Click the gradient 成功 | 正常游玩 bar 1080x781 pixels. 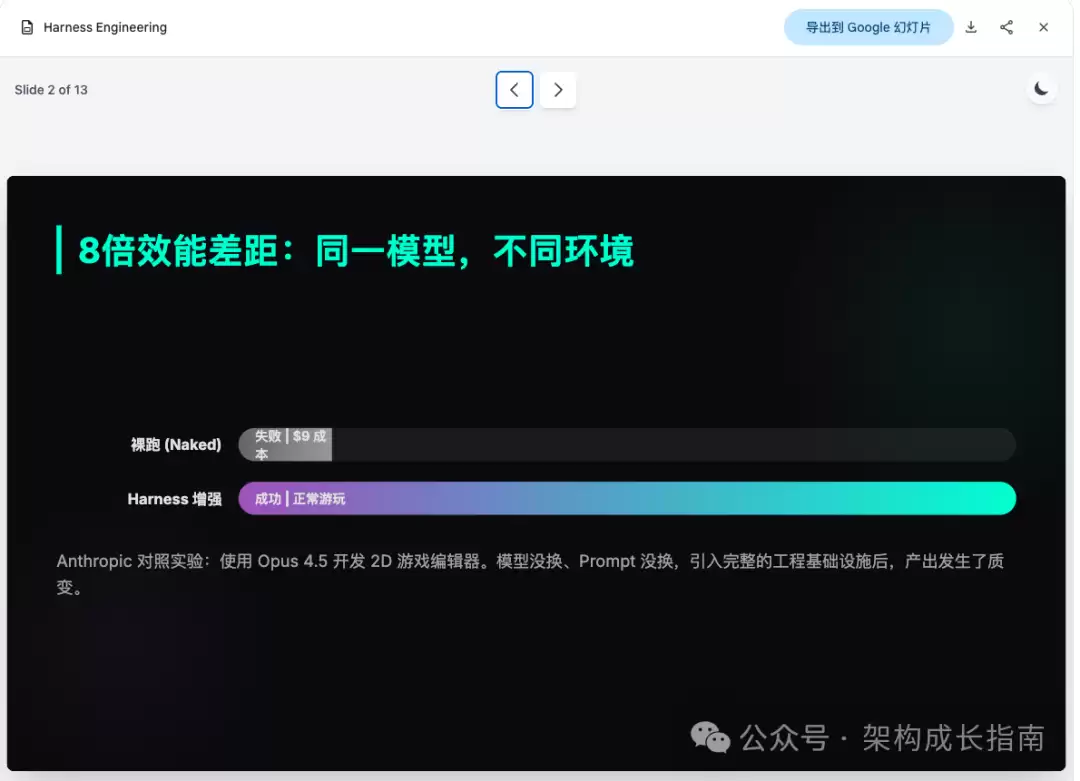pos(626,498)
